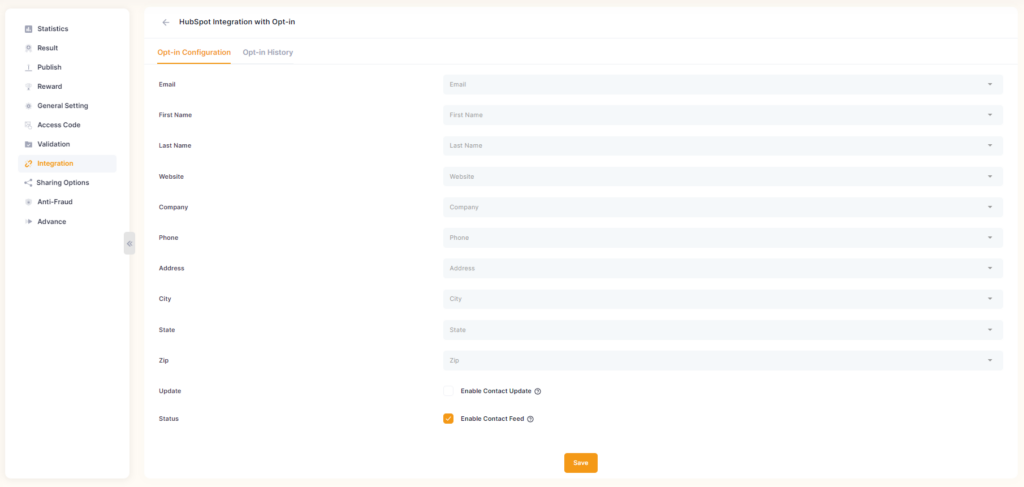Image resolution: width=1024 pixels, height=487 pixels.
Task: Click the HubSpot Integration with Opt-in title
Action: pyautogui.click(x=237, y=22)
